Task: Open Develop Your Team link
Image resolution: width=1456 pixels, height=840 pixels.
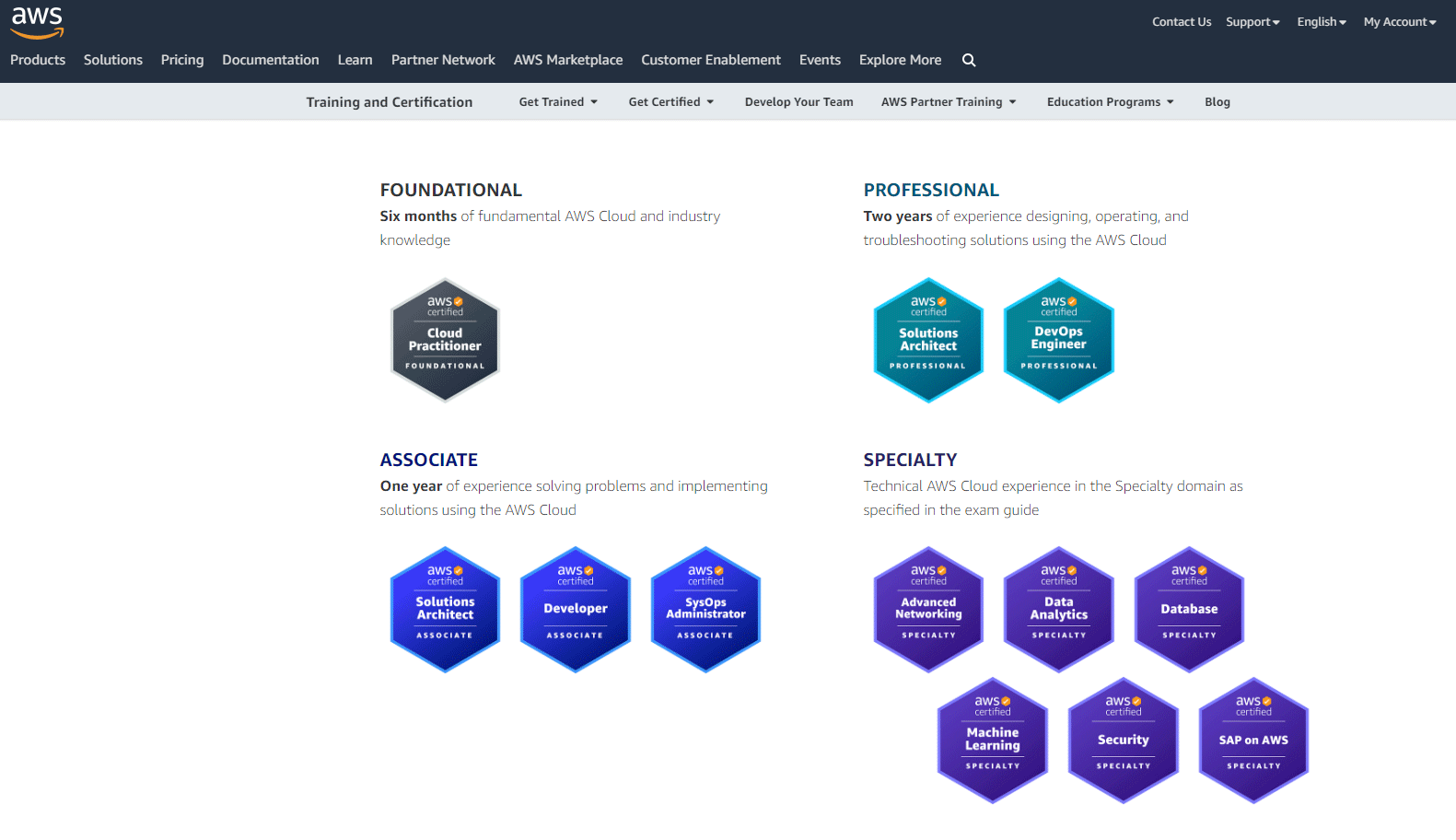Action: point(799,102)
